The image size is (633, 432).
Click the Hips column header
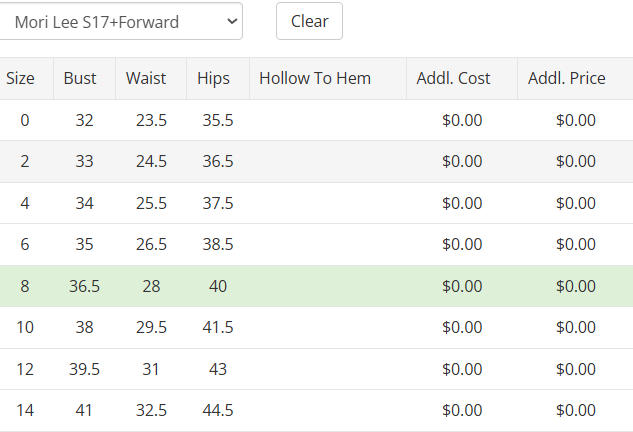pos(213,78)
